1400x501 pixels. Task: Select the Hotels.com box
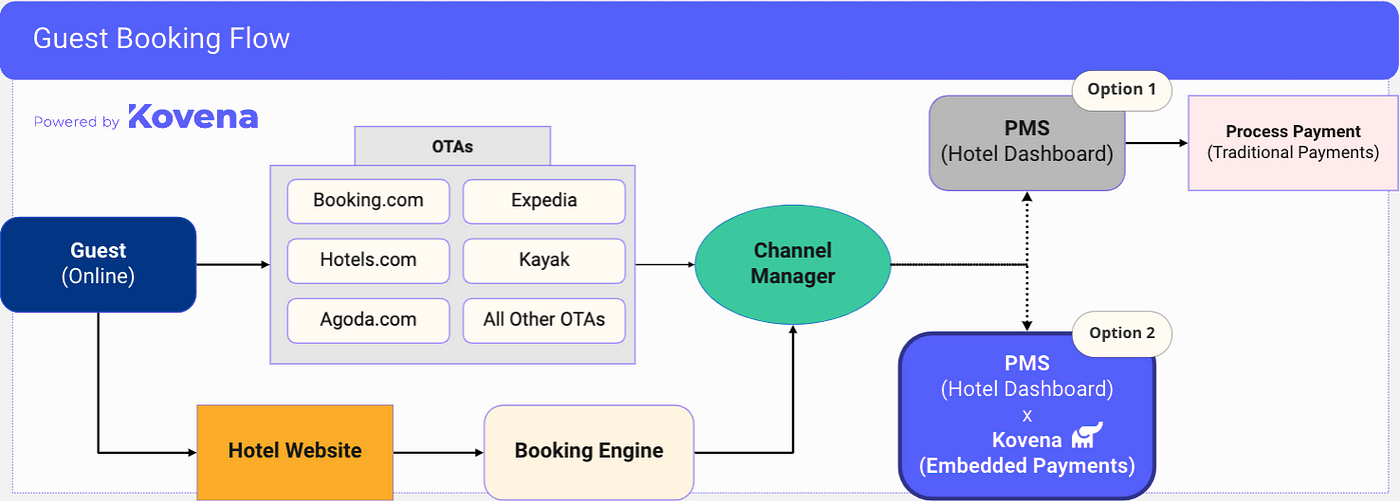(x=368, y=260)
